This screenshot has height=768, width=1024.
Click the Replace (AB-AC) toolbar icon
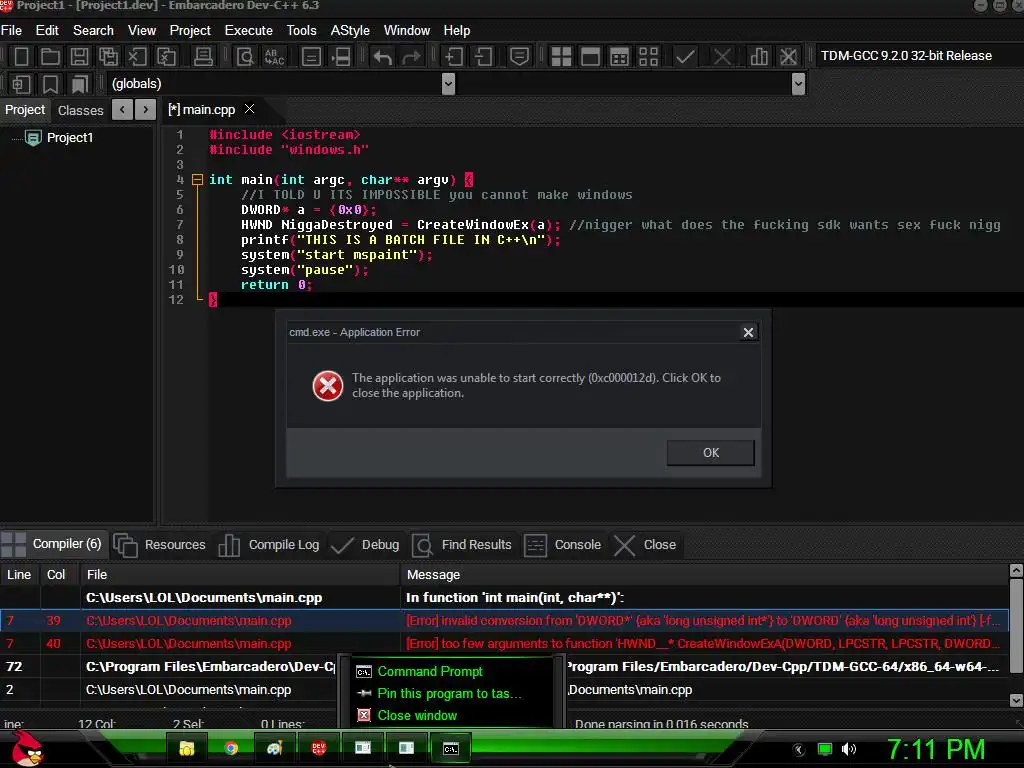click(x=274, y=56)
